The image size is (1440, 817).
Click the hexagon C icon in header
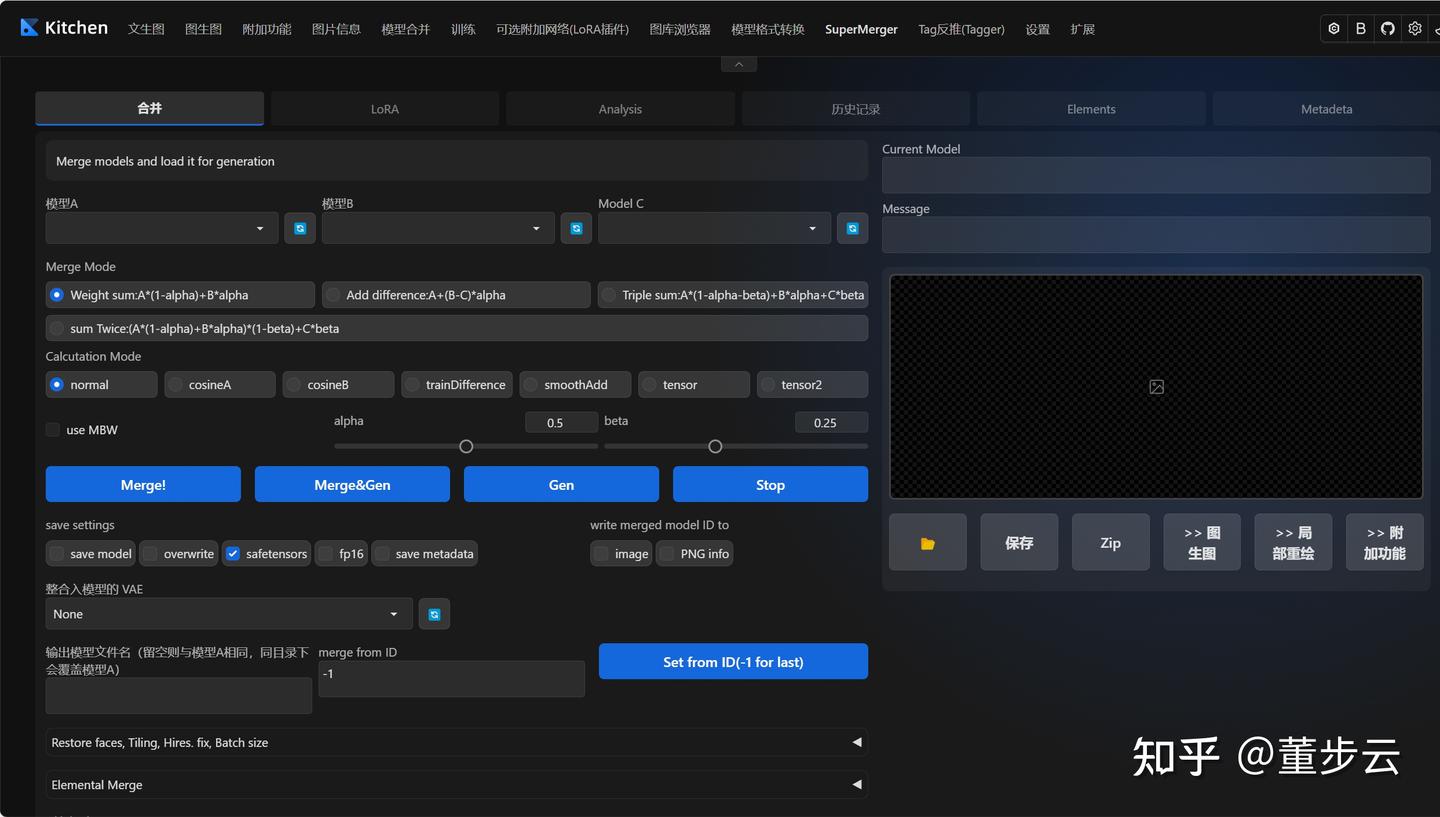[1333, 29]
